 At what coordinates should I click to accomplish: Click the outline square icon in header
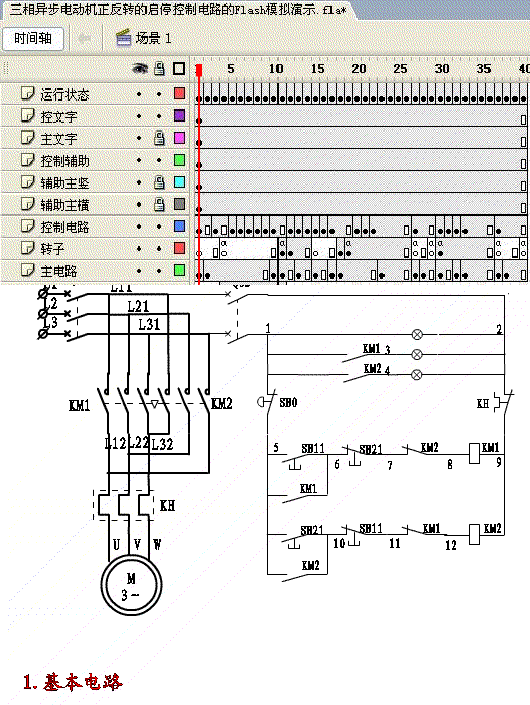tap(179, 68)
